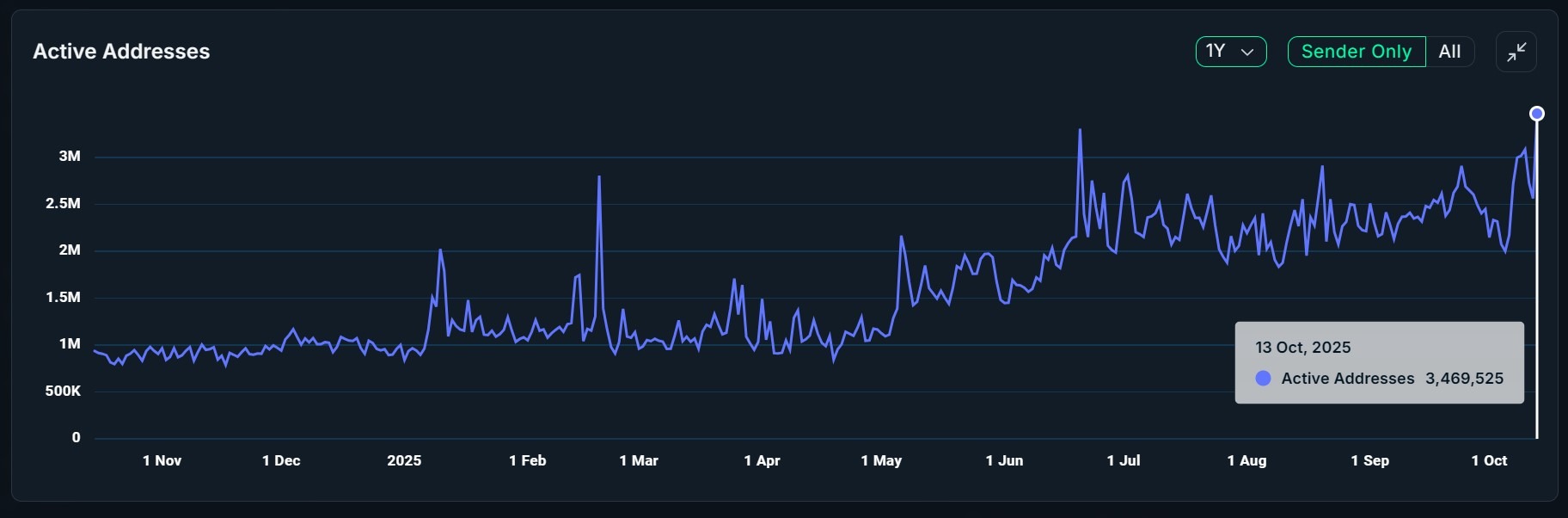Switch to the All addresses option

coord(1449,52)
